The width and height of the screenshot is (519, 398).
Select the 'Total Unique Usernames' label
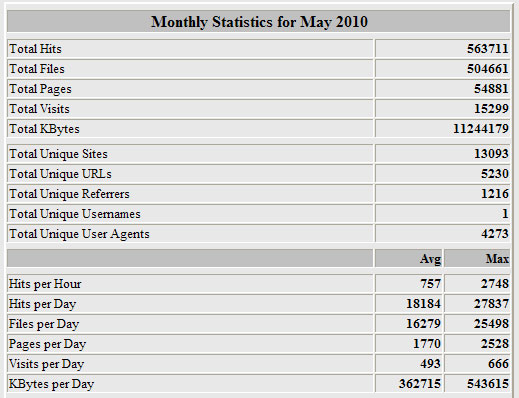point(75,214)
